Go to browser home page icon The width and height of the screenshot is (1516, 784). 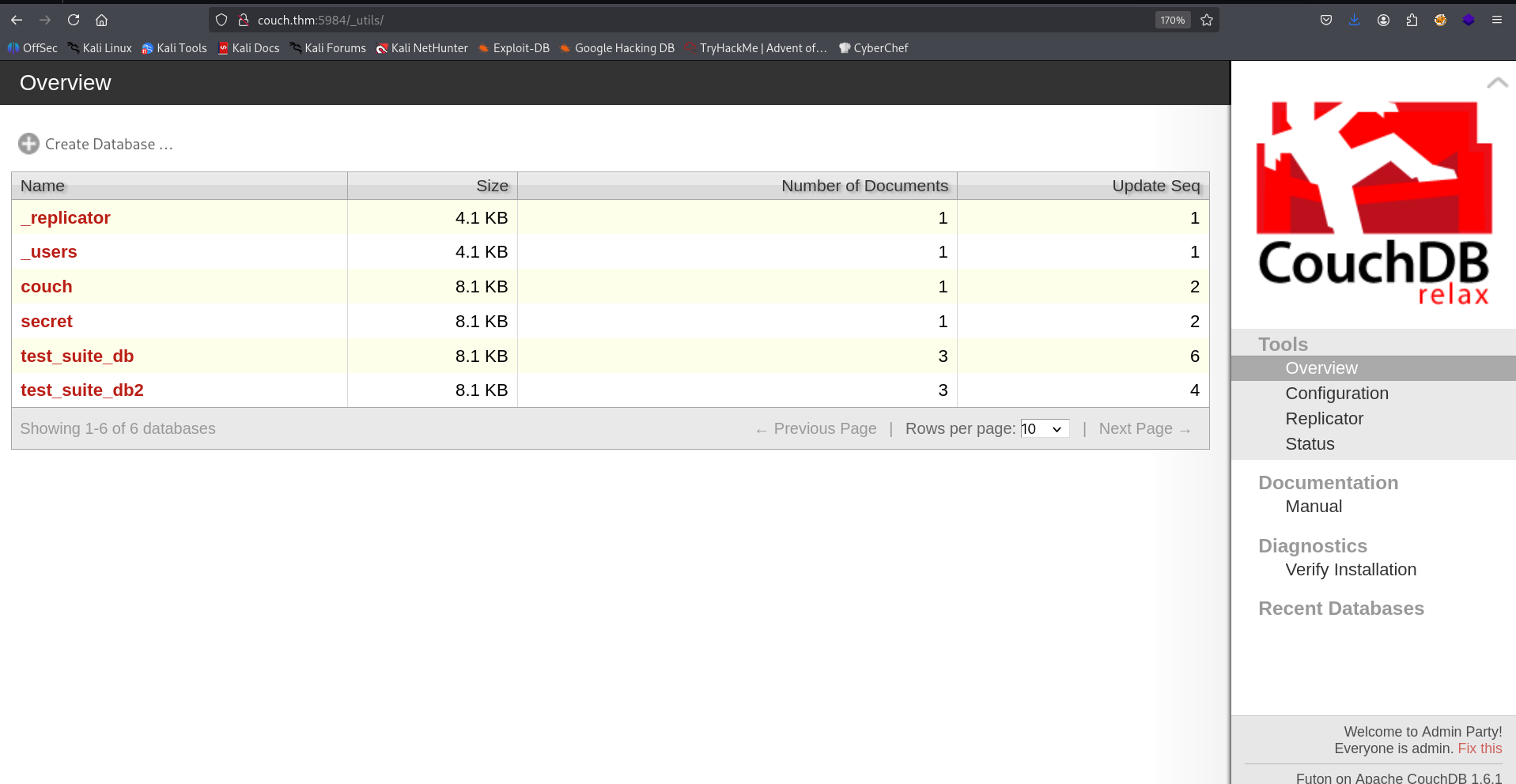101,20
